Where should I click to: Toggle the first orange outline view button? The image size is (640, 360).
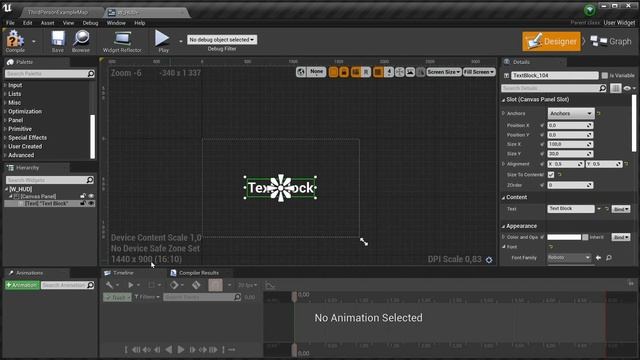333,72
